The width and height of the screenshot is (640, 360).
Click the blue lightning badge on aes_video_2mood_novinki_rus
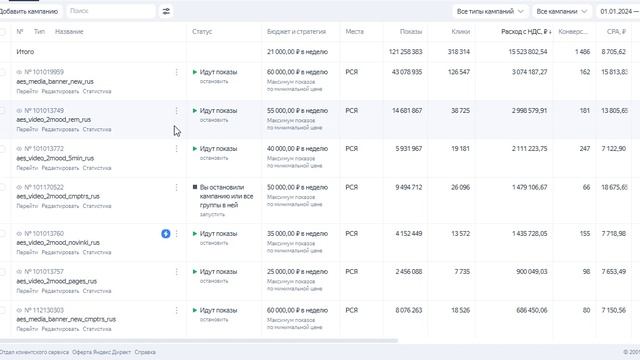click(x=166, y=234)
